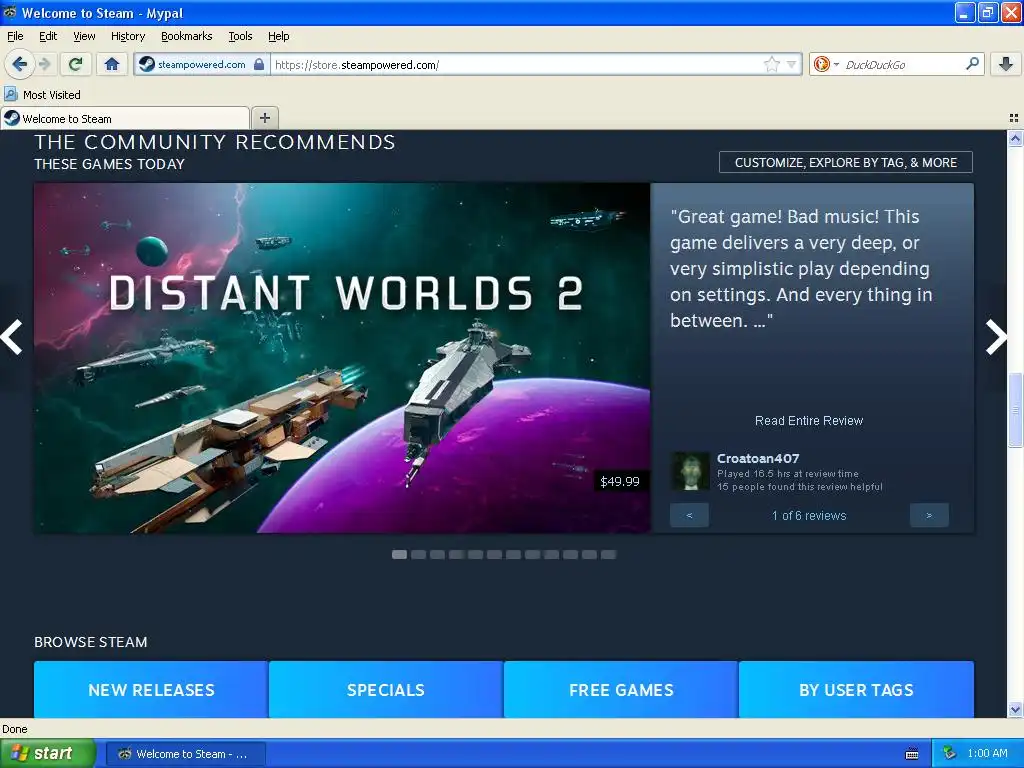Click the padlock security icon

click(x=259, y=64)
